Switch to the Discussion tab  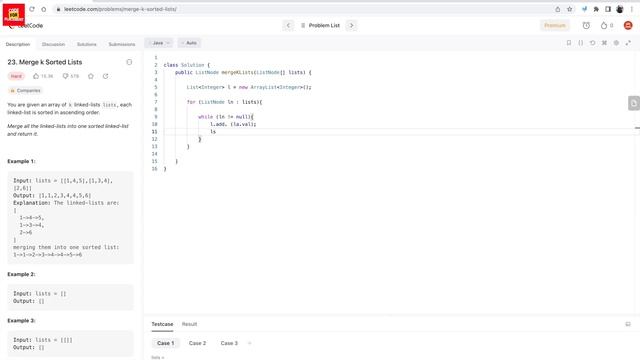tap(53, 44)
